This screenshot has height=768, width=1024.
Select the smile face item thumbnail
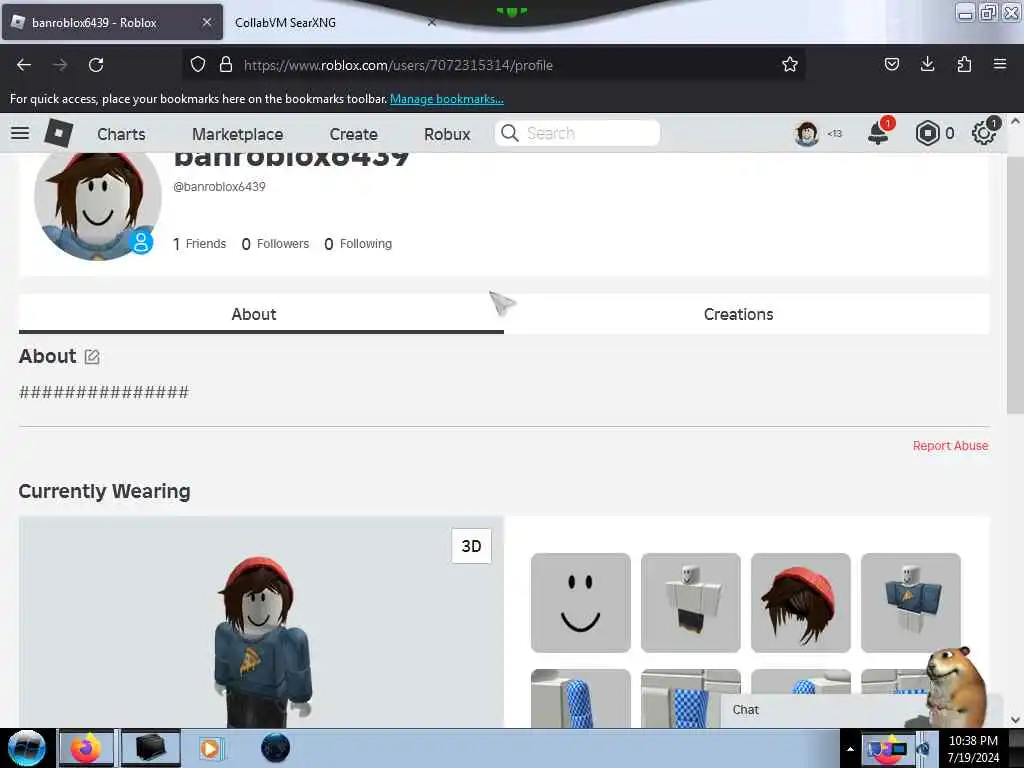point(581,602)
